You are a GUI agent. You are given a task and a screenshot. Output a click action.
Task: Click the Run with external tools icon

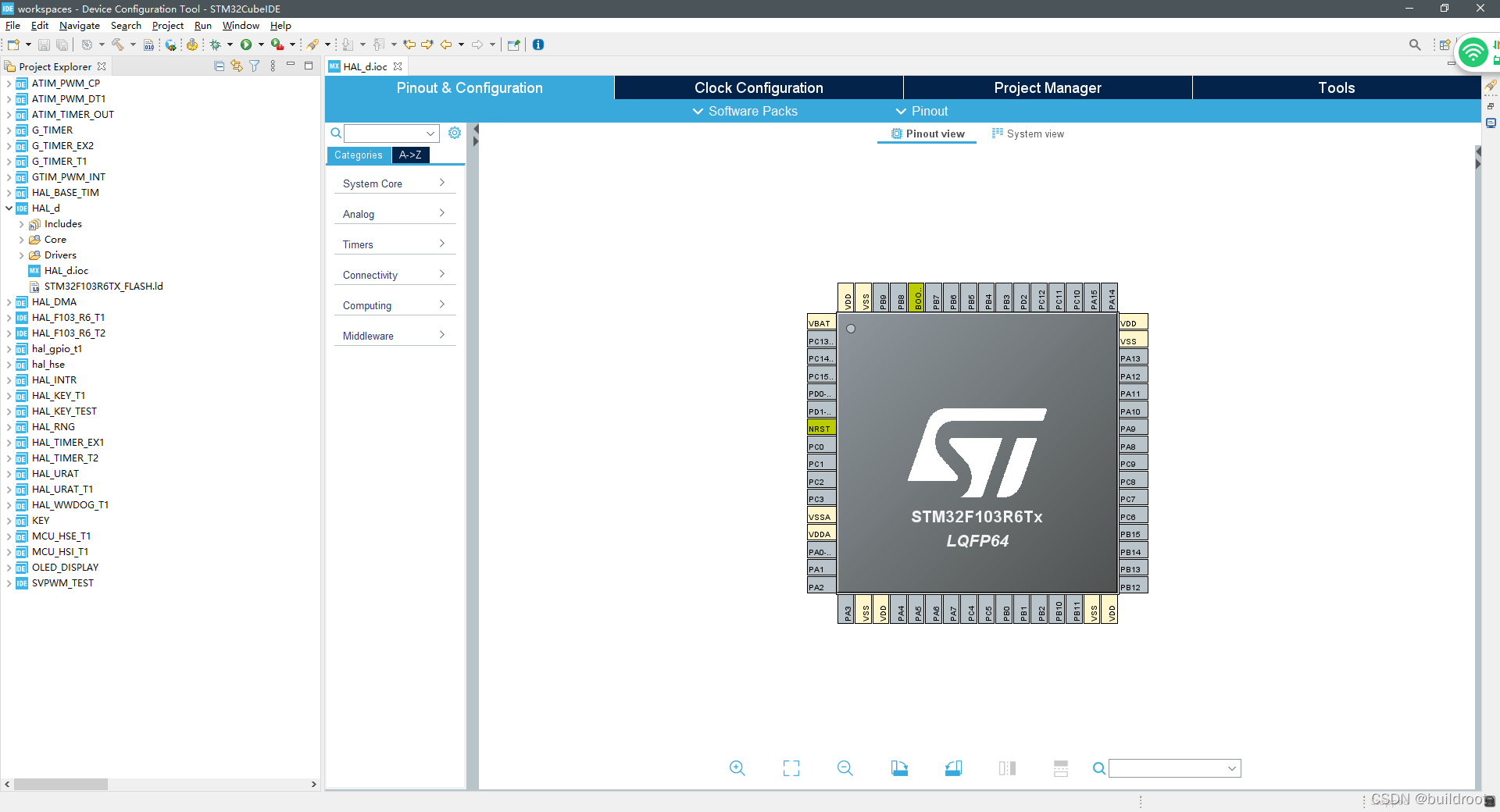277,45
